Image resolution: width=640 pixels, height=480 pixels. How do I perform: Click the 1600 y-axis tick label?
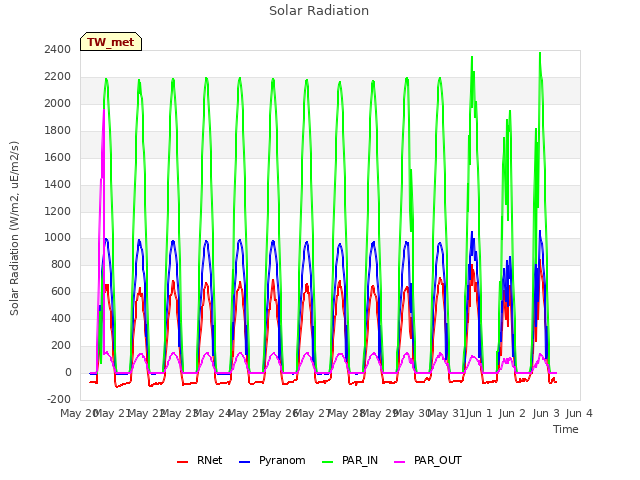coord(58,157)
